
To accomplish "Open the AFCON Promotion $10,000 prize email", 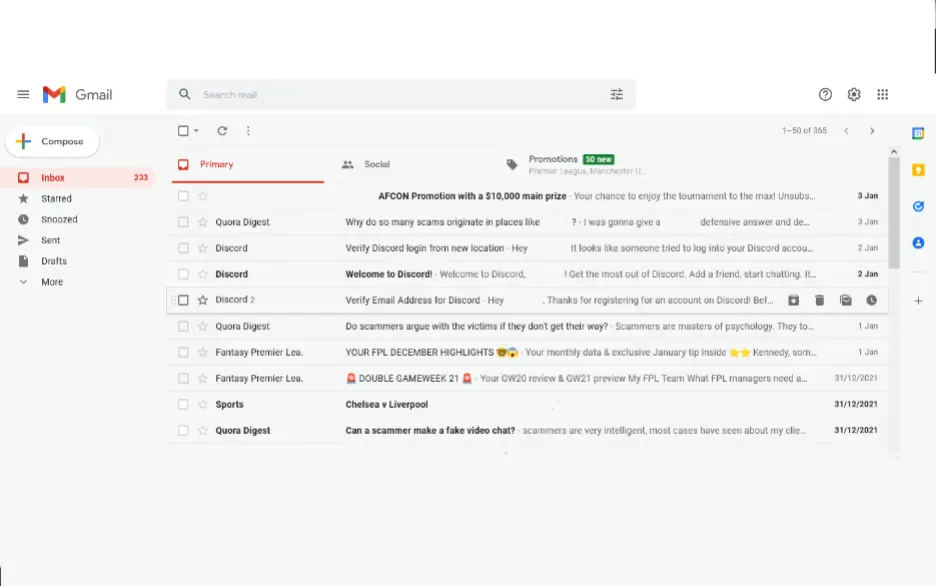I will pyautogui.click(x=528, y=196).
